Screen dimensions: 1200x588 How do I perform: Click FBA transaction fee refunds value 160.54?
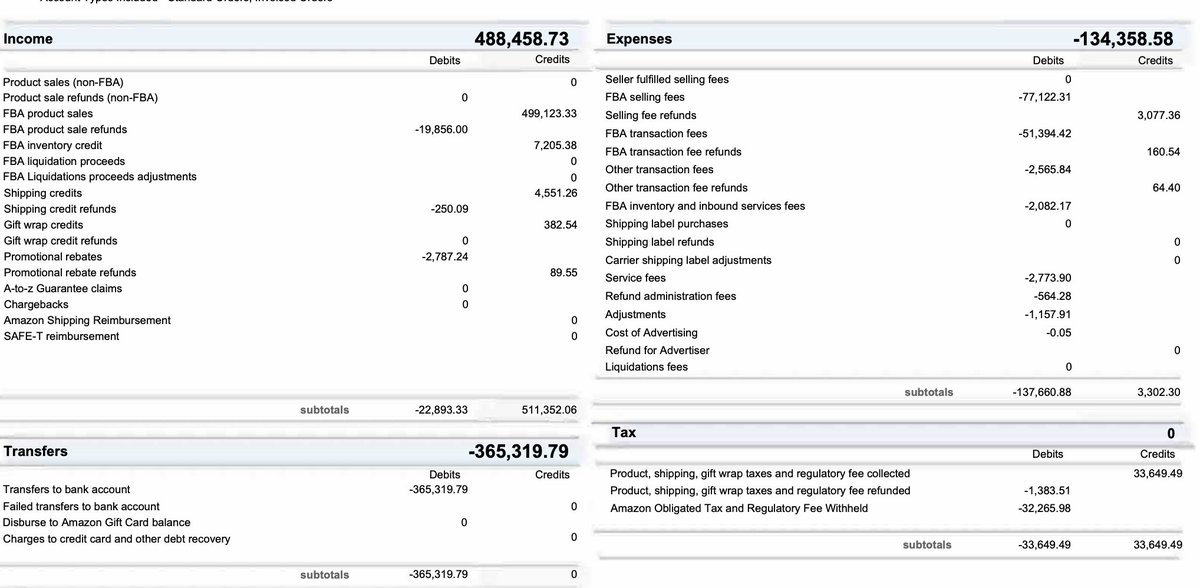pos(1163,152)
